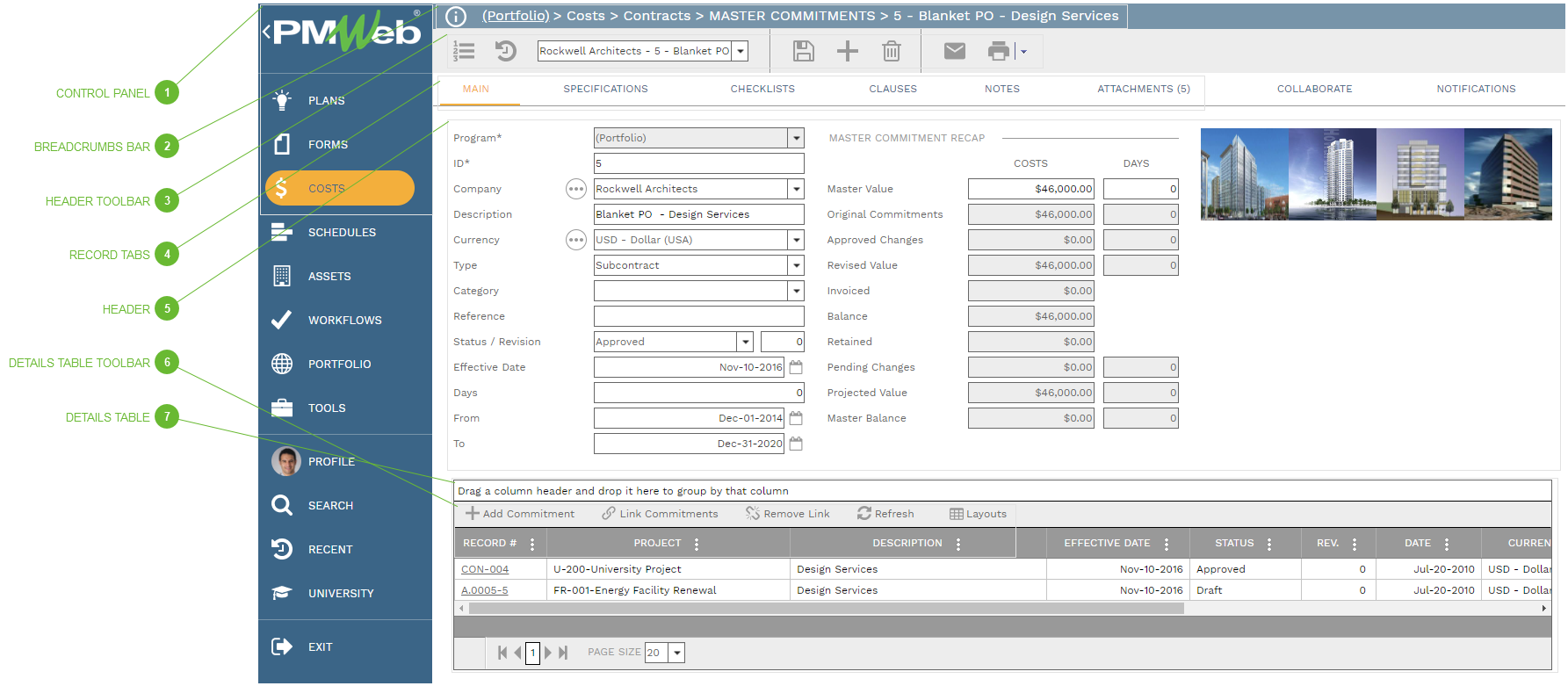Click the horizontal scrollbar of details table

tap(826, 608)
